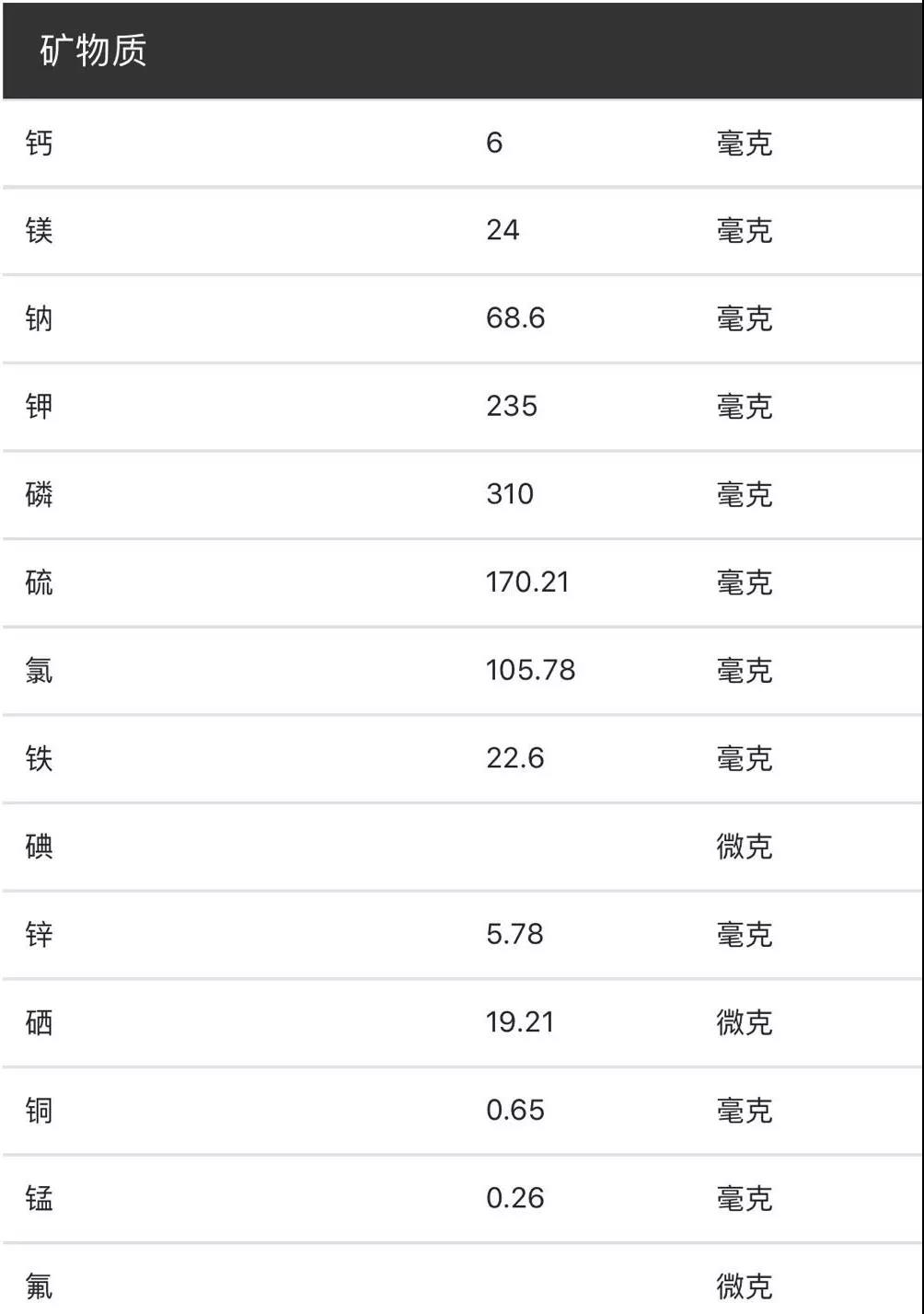This screenshot has width=924, height=1314.
Task: Tap the 磷 value 310
Action: (510, 494)
